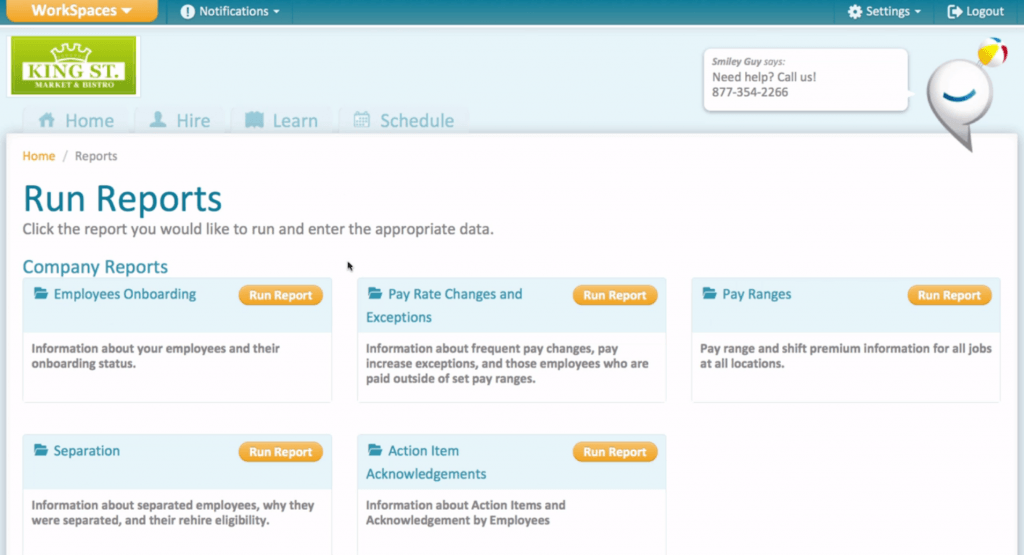Click the Settings gear icon
Screen dimensions: 1024x555
tap(855, 12)
